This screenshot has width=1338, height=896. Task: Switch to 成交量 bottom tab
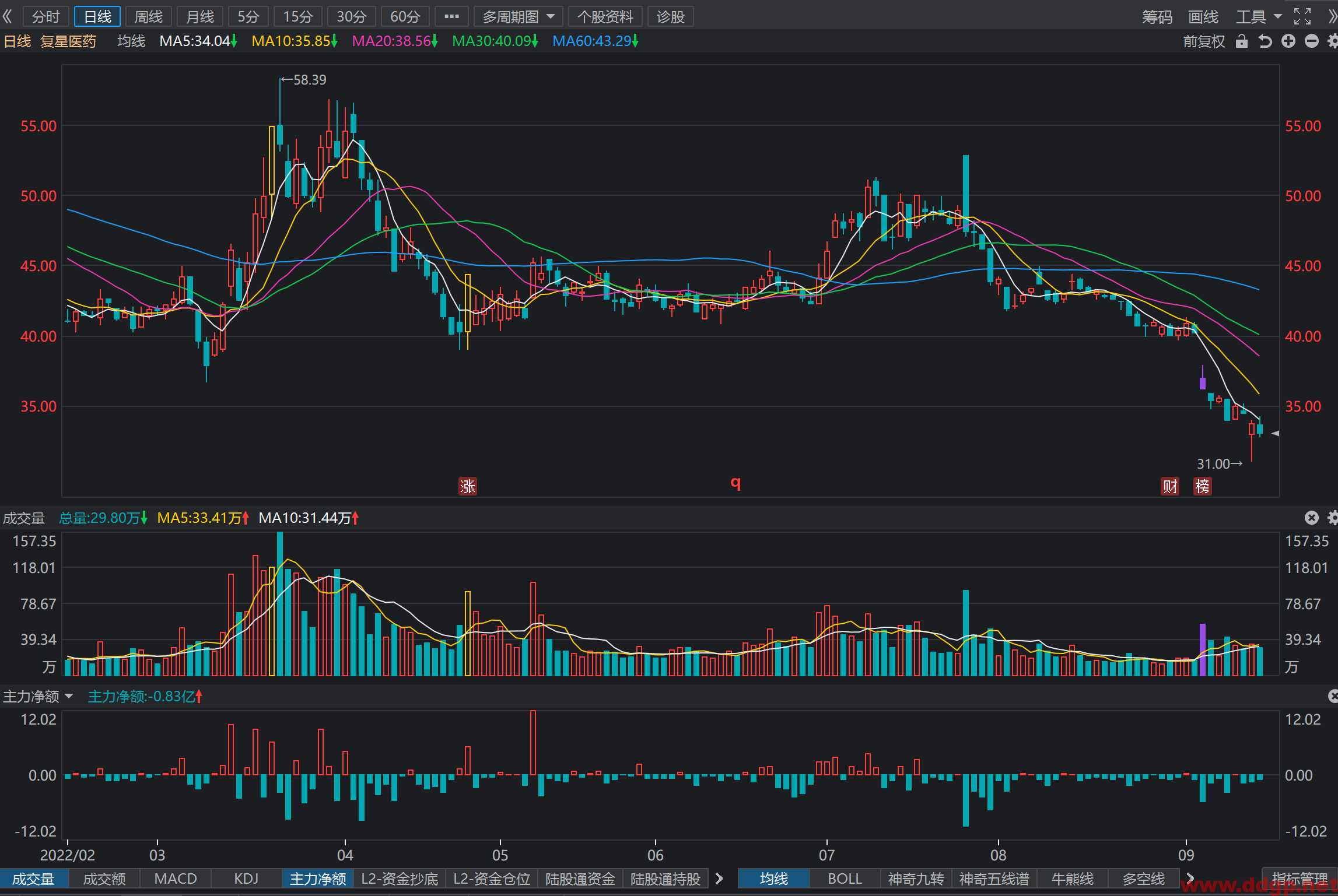pos(34,879)
